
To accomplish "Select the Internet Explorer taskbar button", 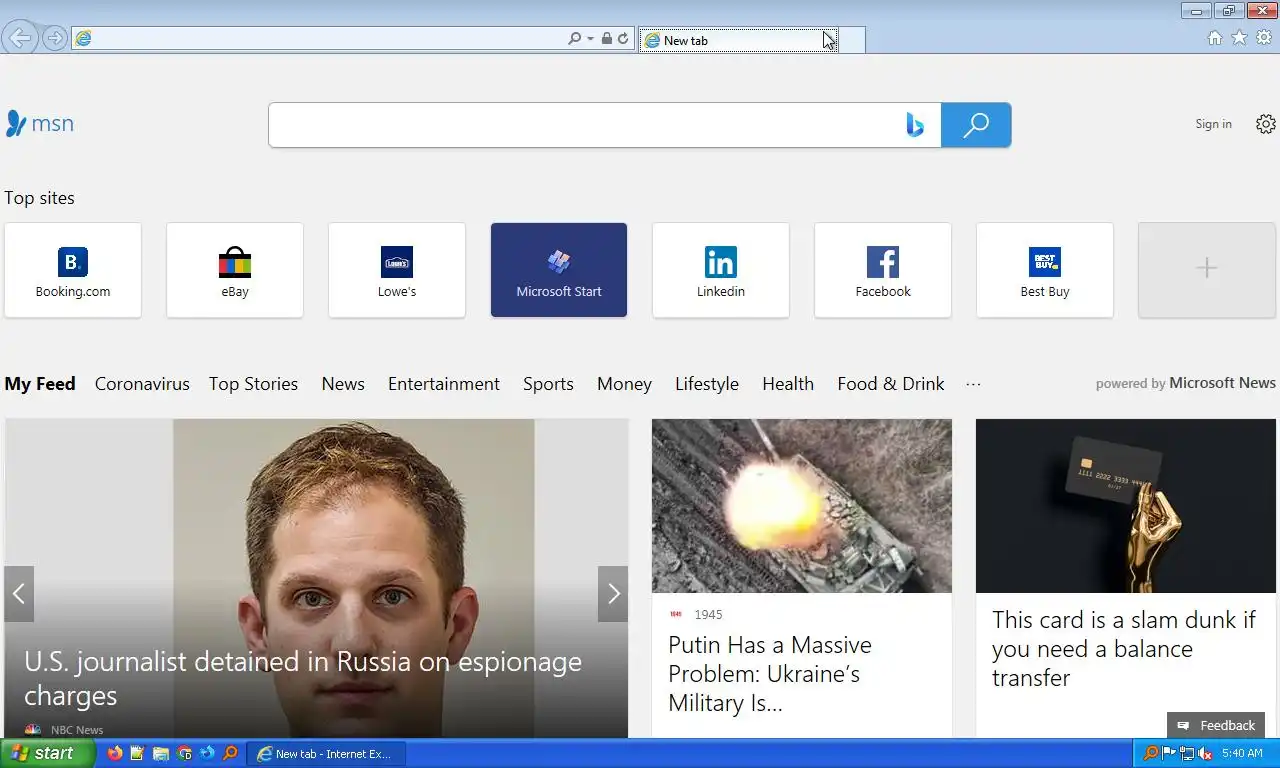I will click(x=326, y=754).
